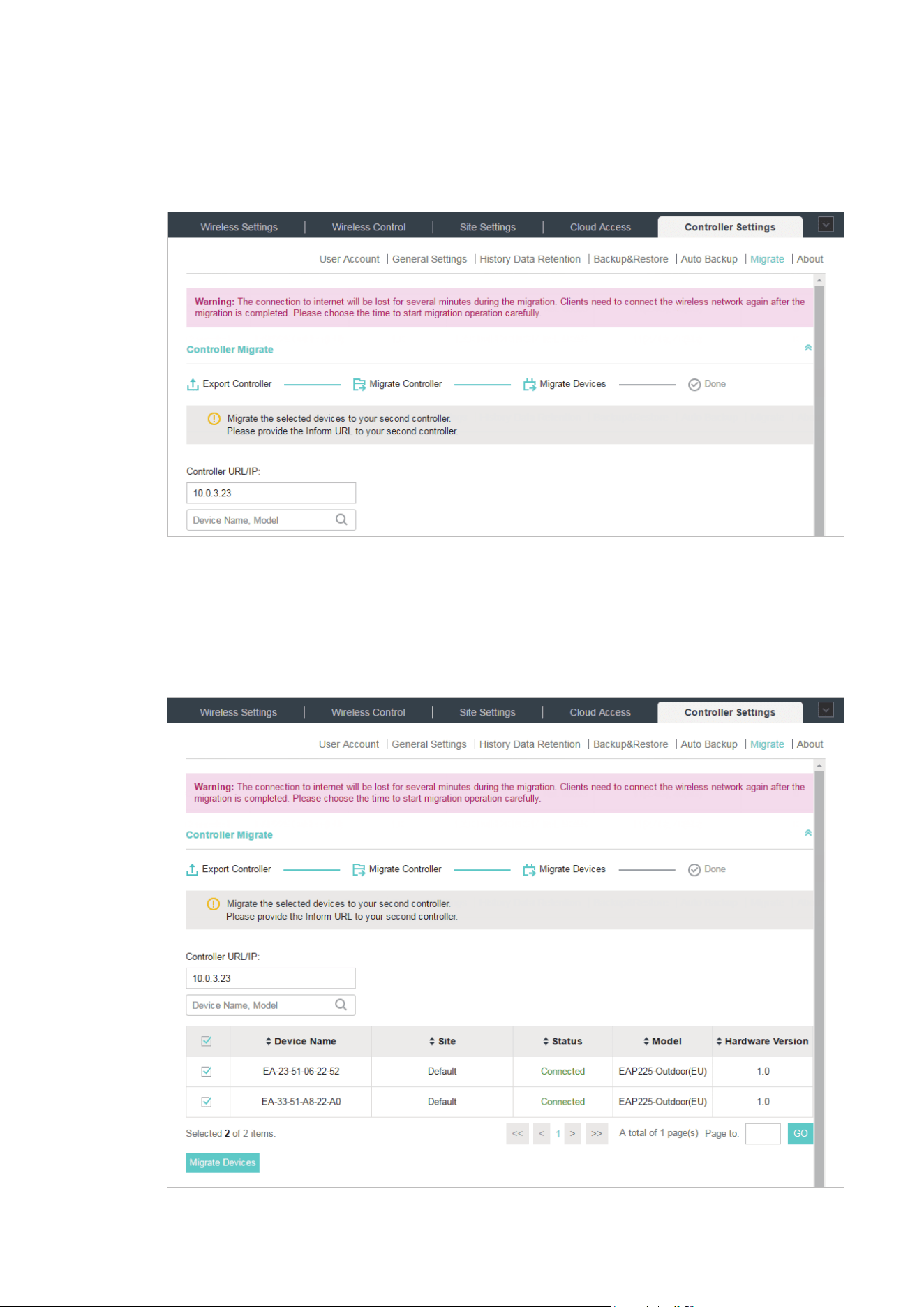Open About submenu in lower screenshot

pos(810,744)
